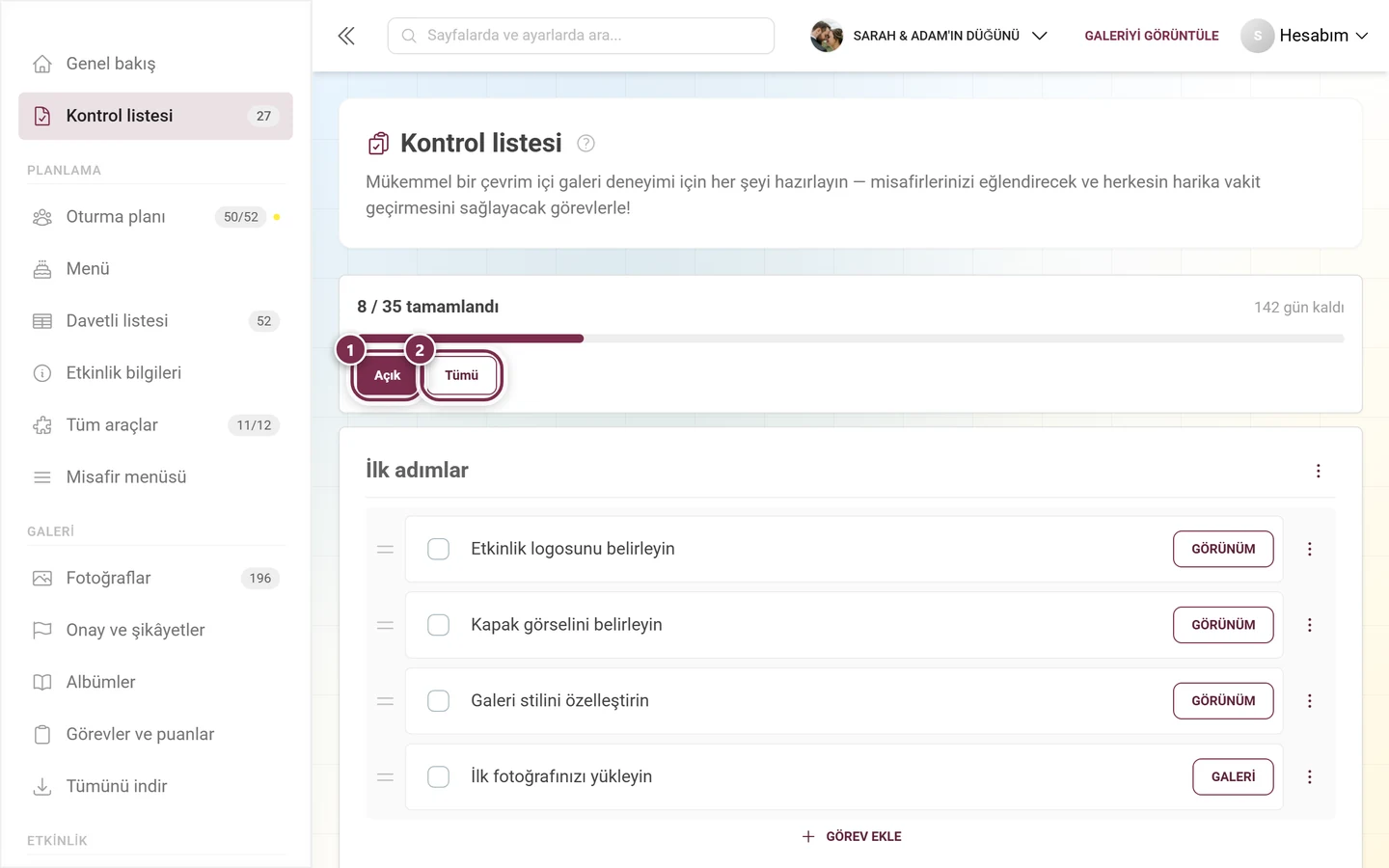The width and height of the screenshot is (1389, 868).
Task: Click the search pages and settings field
Action: [x=581, y=36]
